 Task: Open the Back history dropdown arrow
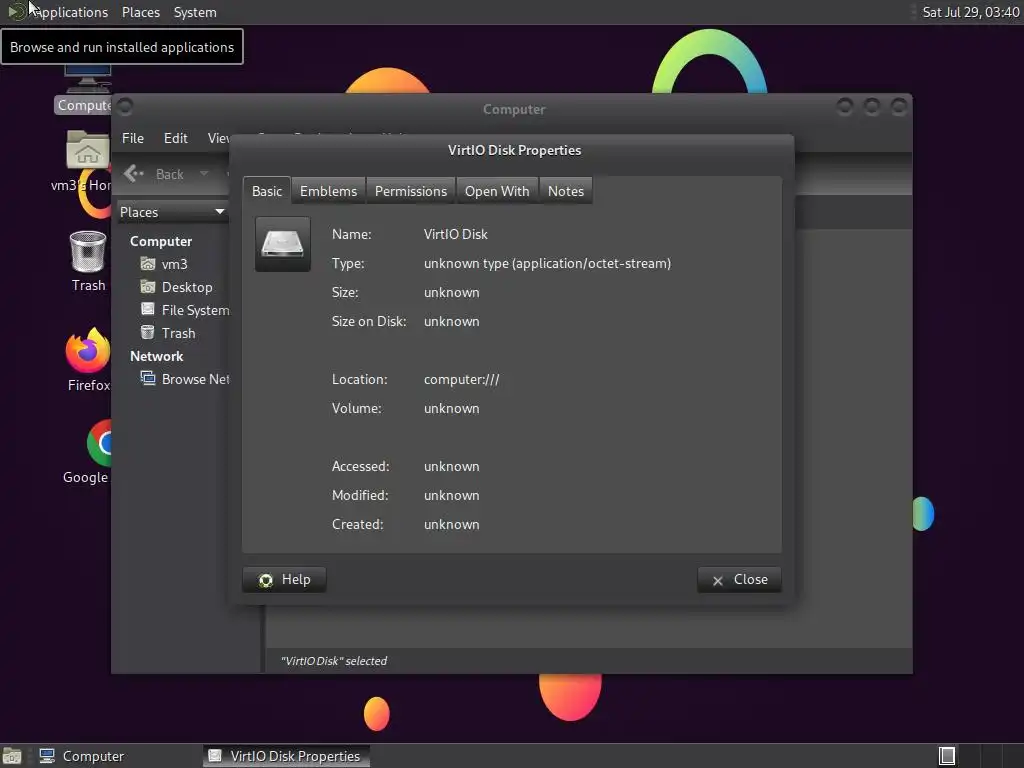coord(204,174)
